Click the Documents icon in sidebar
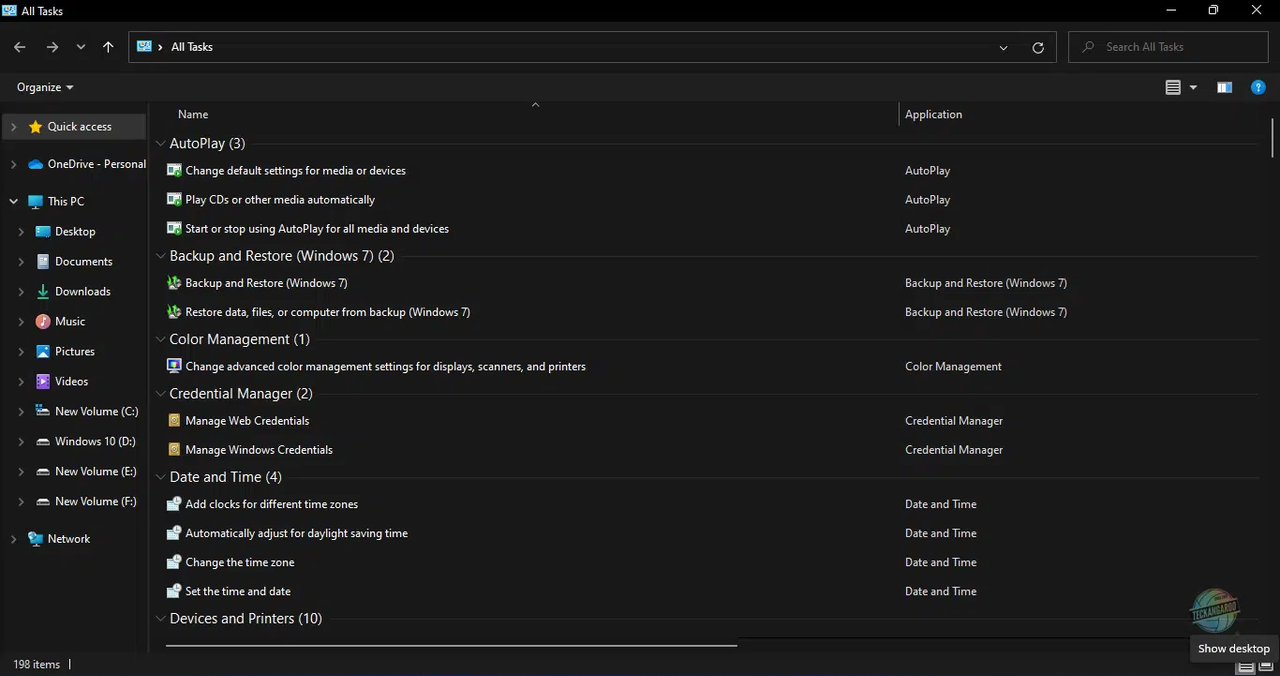This screenshot has width=1280, height=676. (43, 261)
